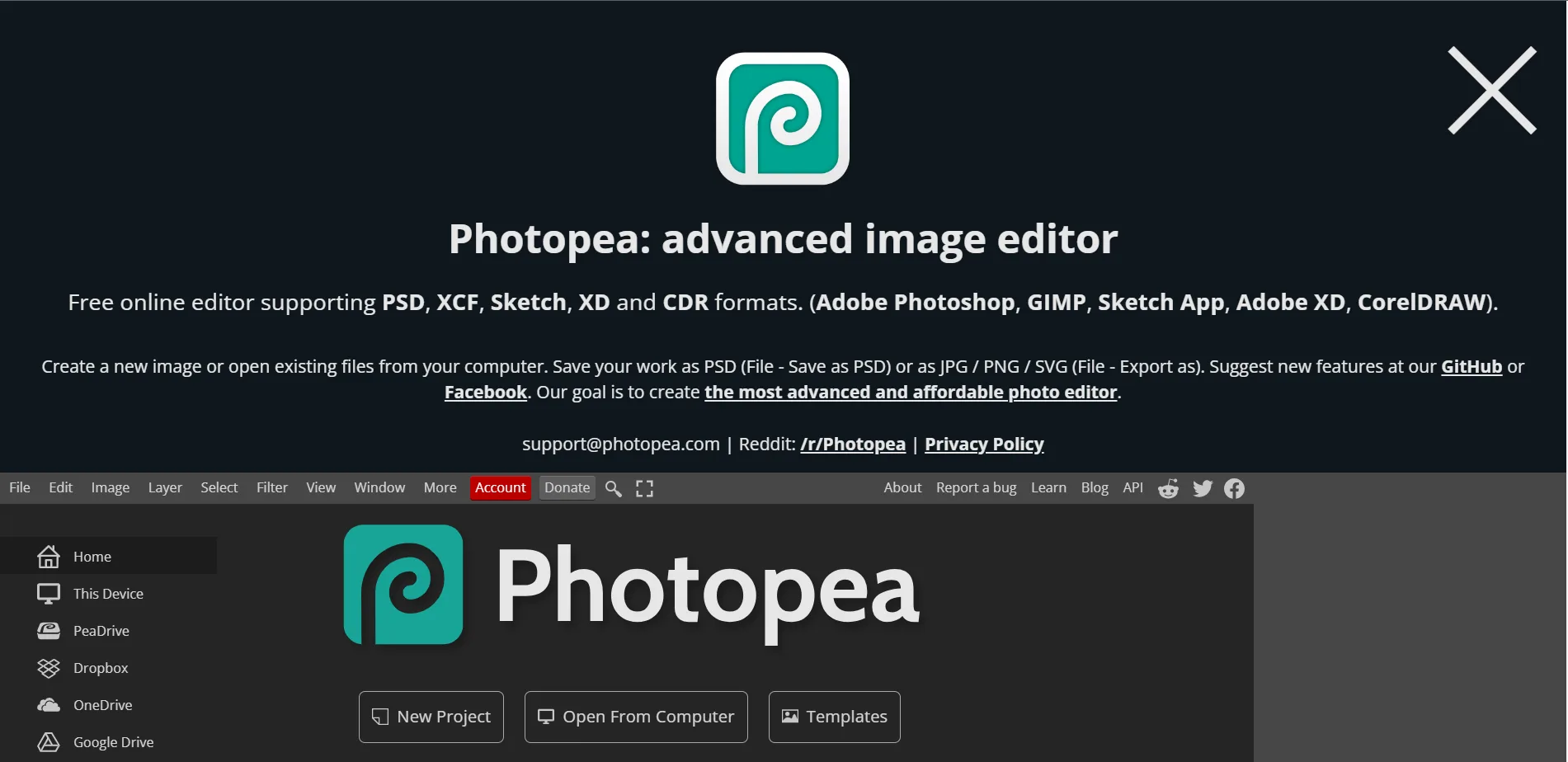Open the Facebook link in the description
Image resolution: width=1568 pixels, height=762 pixels.
tap(486, 392)
